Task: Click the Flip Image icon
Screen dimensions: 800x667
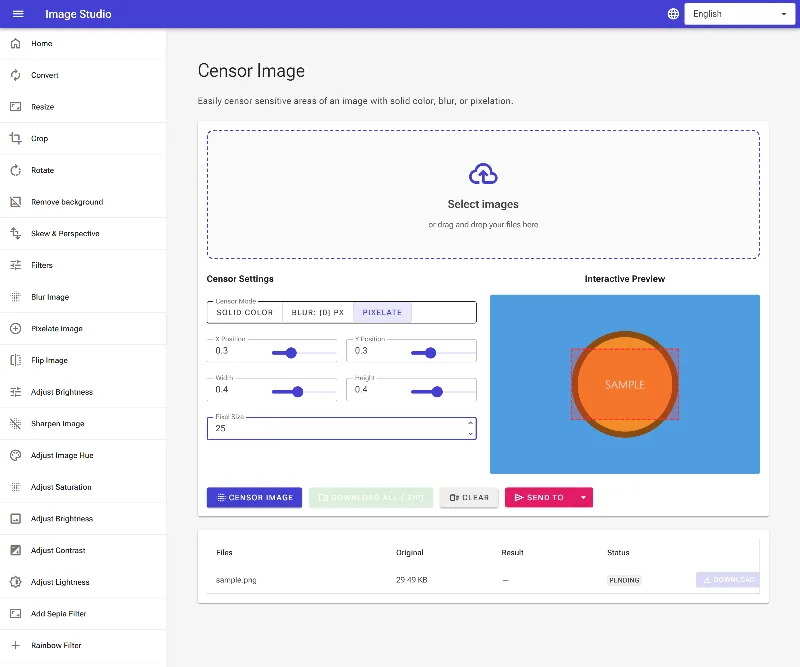Action: pos(16,360)
